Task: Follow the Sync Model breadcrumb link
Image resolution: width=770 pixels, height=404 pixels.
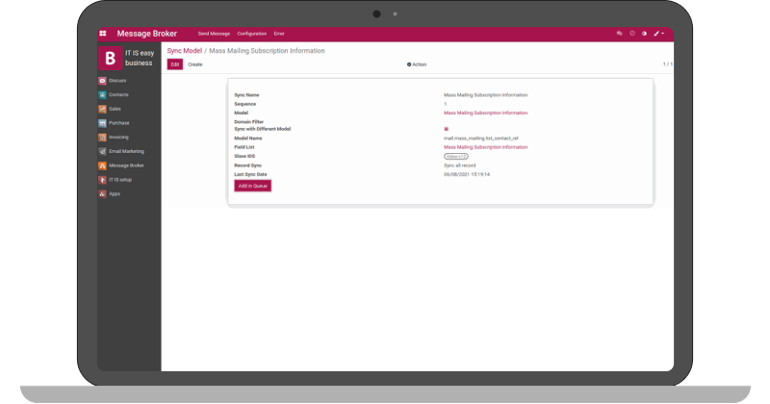Action: coord(184,50)
